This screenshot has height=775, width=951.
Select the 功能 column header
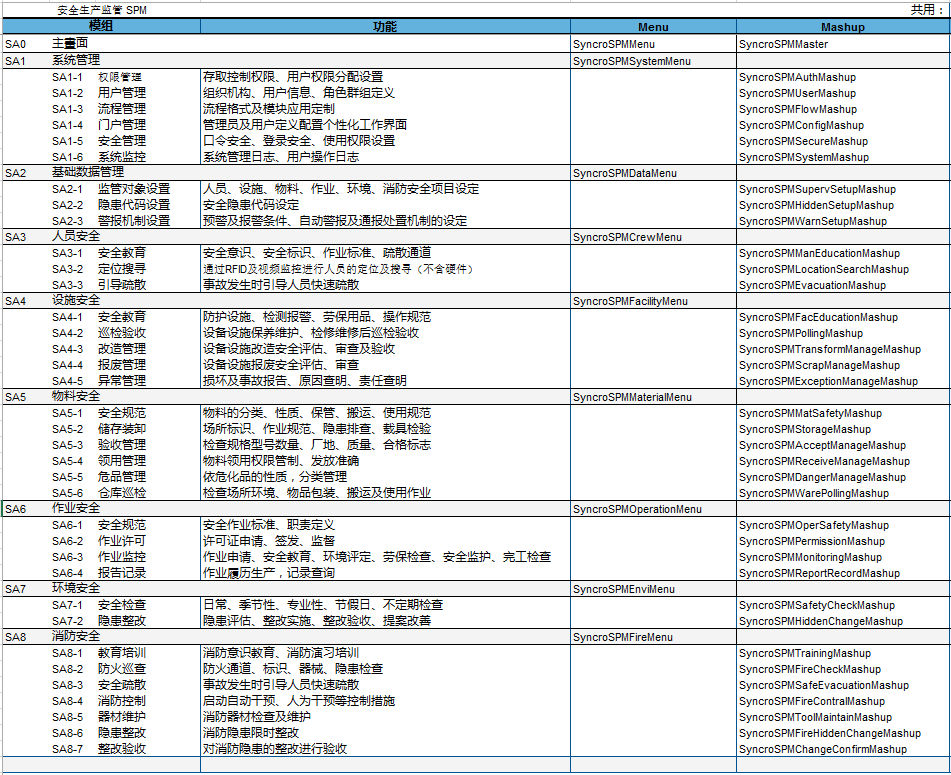click(x=385, y=26)
